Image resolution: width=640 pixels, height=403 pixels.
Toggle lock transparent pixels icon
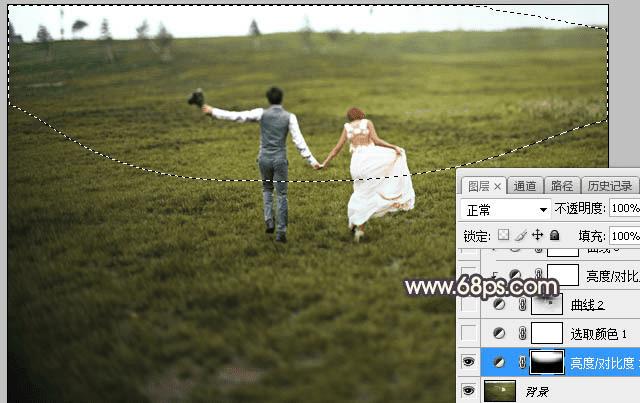[x=504, y=235]
